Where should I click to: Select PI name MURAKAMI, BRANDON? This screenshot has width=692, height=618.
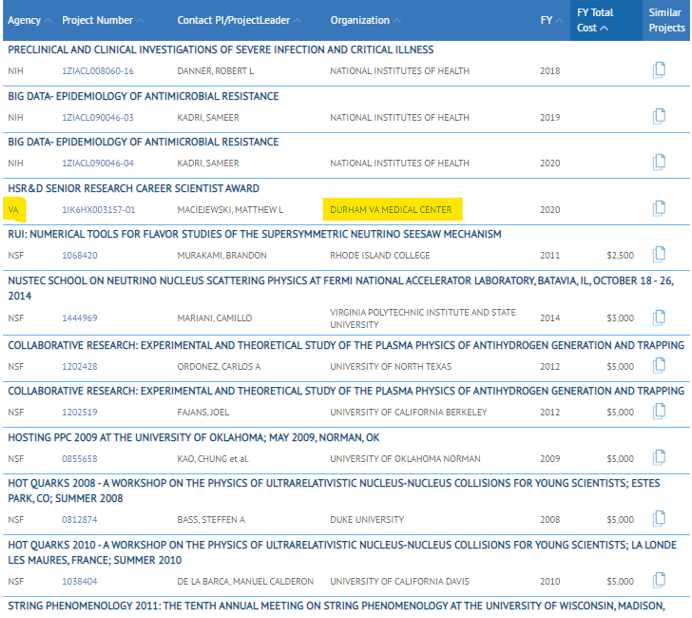222,256
